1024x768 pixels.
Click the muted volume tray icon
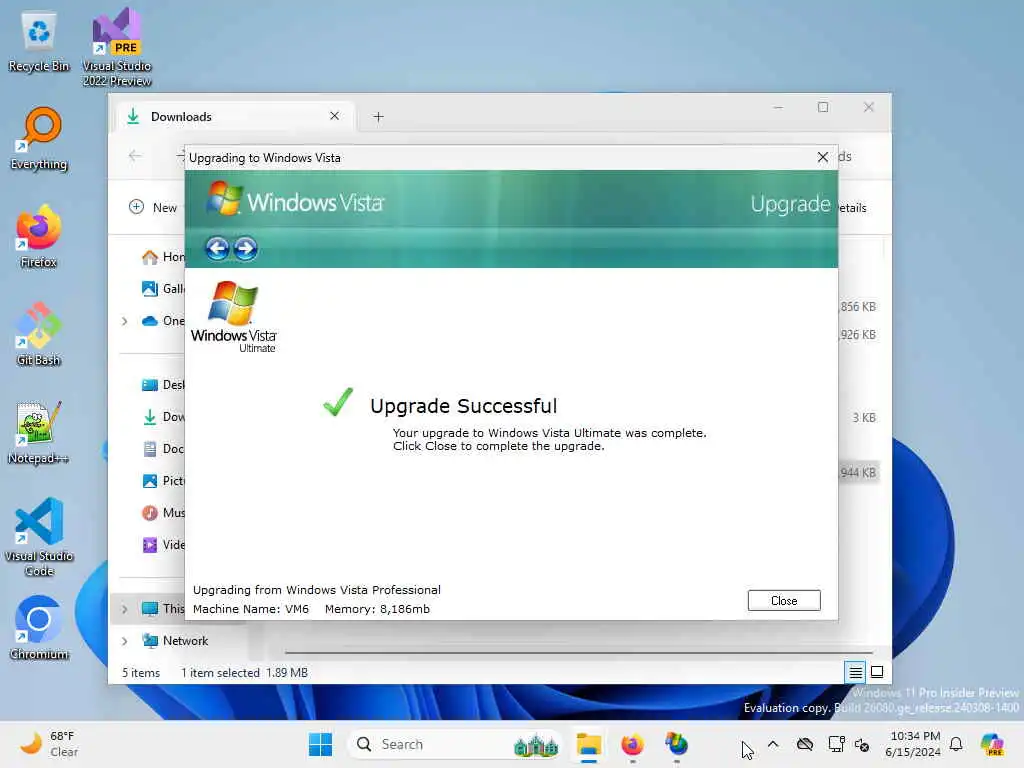tap(862, 744)
